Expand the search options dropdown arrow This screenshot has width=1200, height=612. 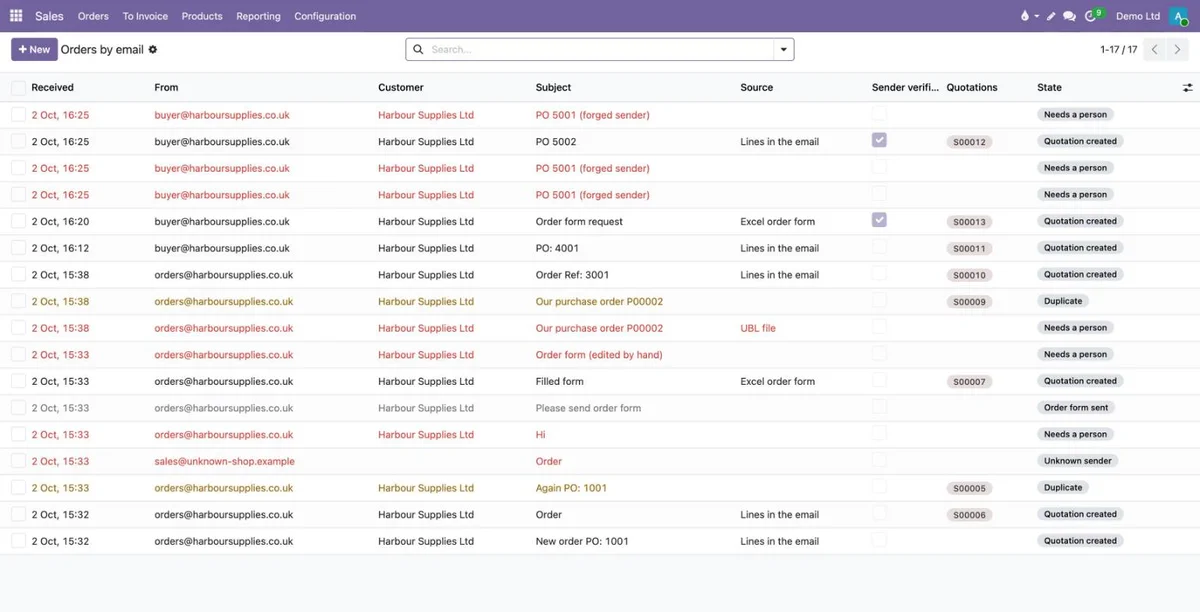click(x=783, y=49)
